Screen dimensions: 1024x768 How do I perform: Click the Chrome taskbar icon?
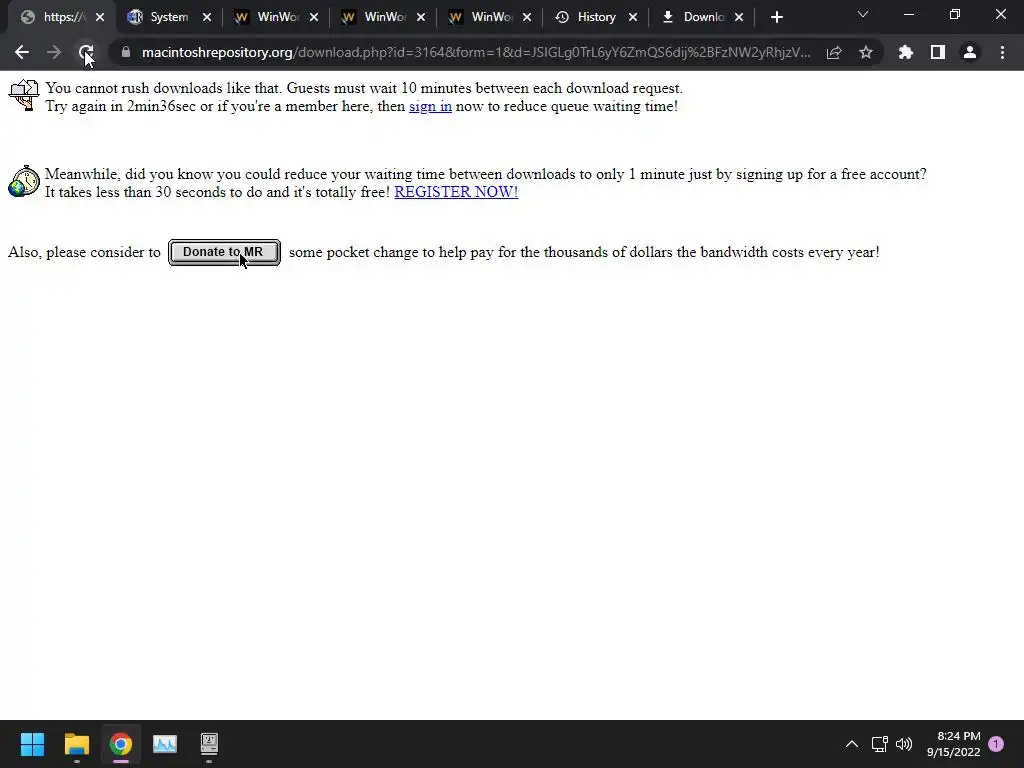pos(121,744)
